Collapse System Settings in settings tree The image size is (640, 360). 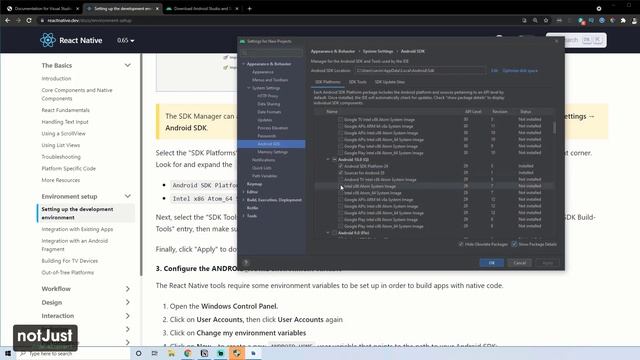249,88
